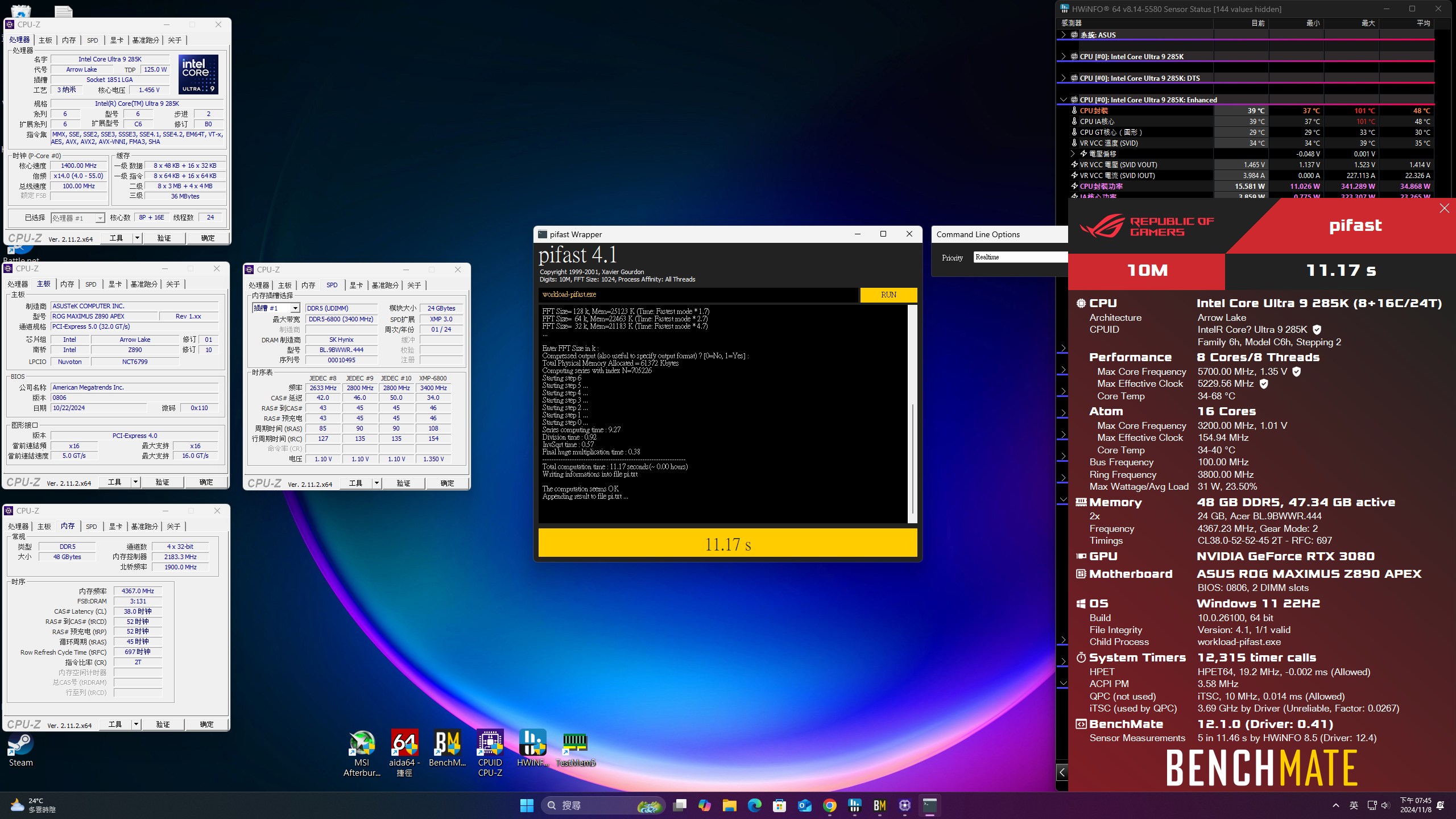The height and width of the screenshot is (819, 1456).
Task: Click the workload-pifast.exe command field
Action: 697,295
